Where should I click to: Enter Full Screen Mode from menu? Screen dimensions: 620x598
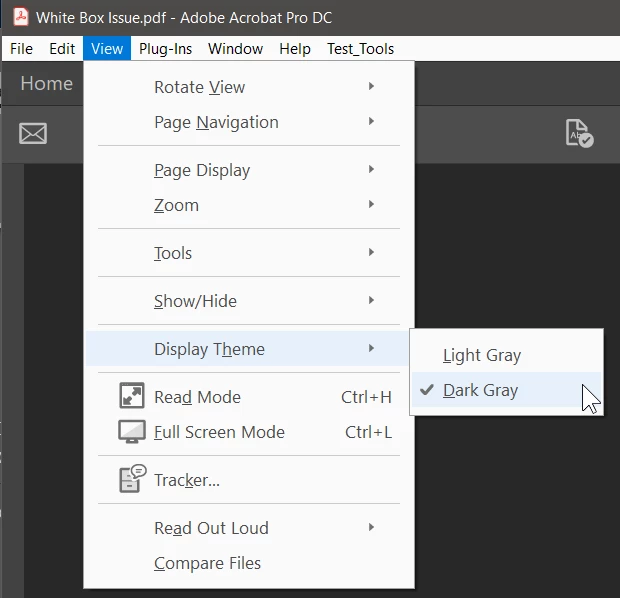249,432
